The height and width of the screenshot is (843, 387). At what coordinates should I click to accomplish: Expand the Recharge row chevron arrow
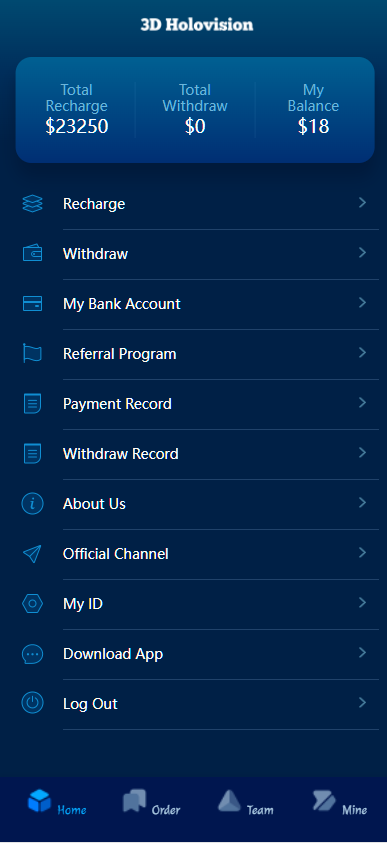click(x=362, y=203)
